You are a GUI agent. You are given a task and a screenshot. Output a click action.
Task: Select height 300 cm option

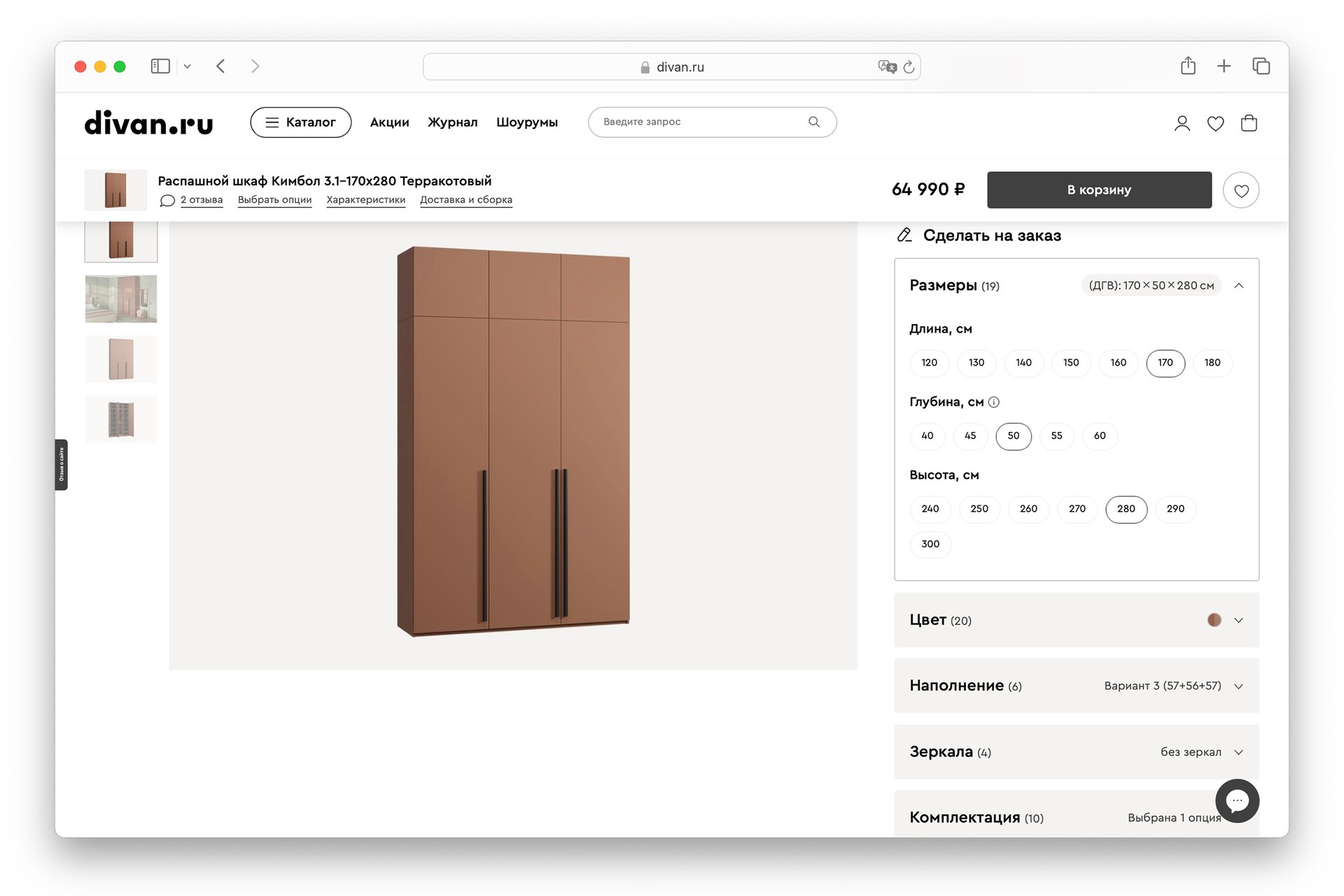[930, 544]
